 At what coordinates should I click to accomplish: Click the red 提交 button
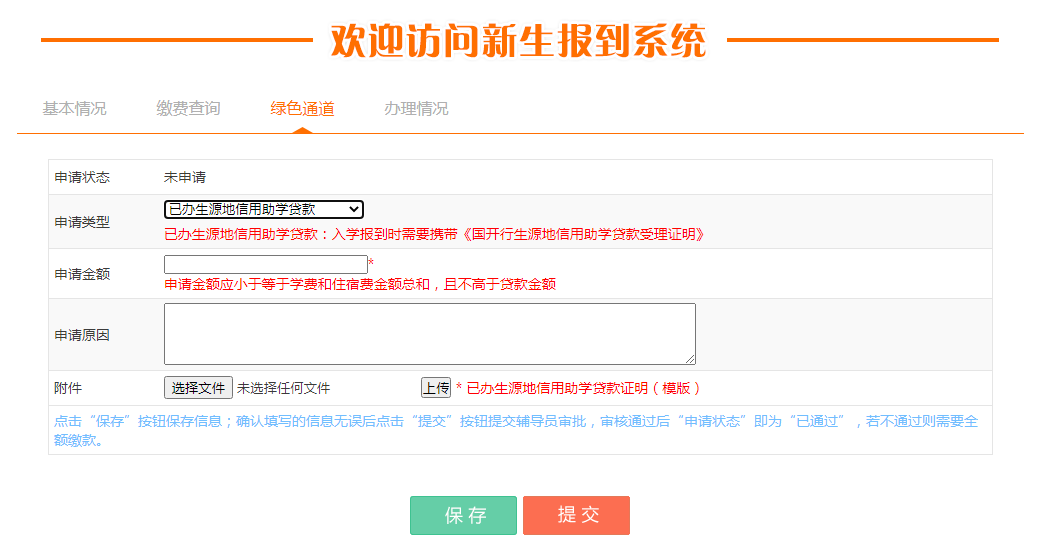(576, 515)
